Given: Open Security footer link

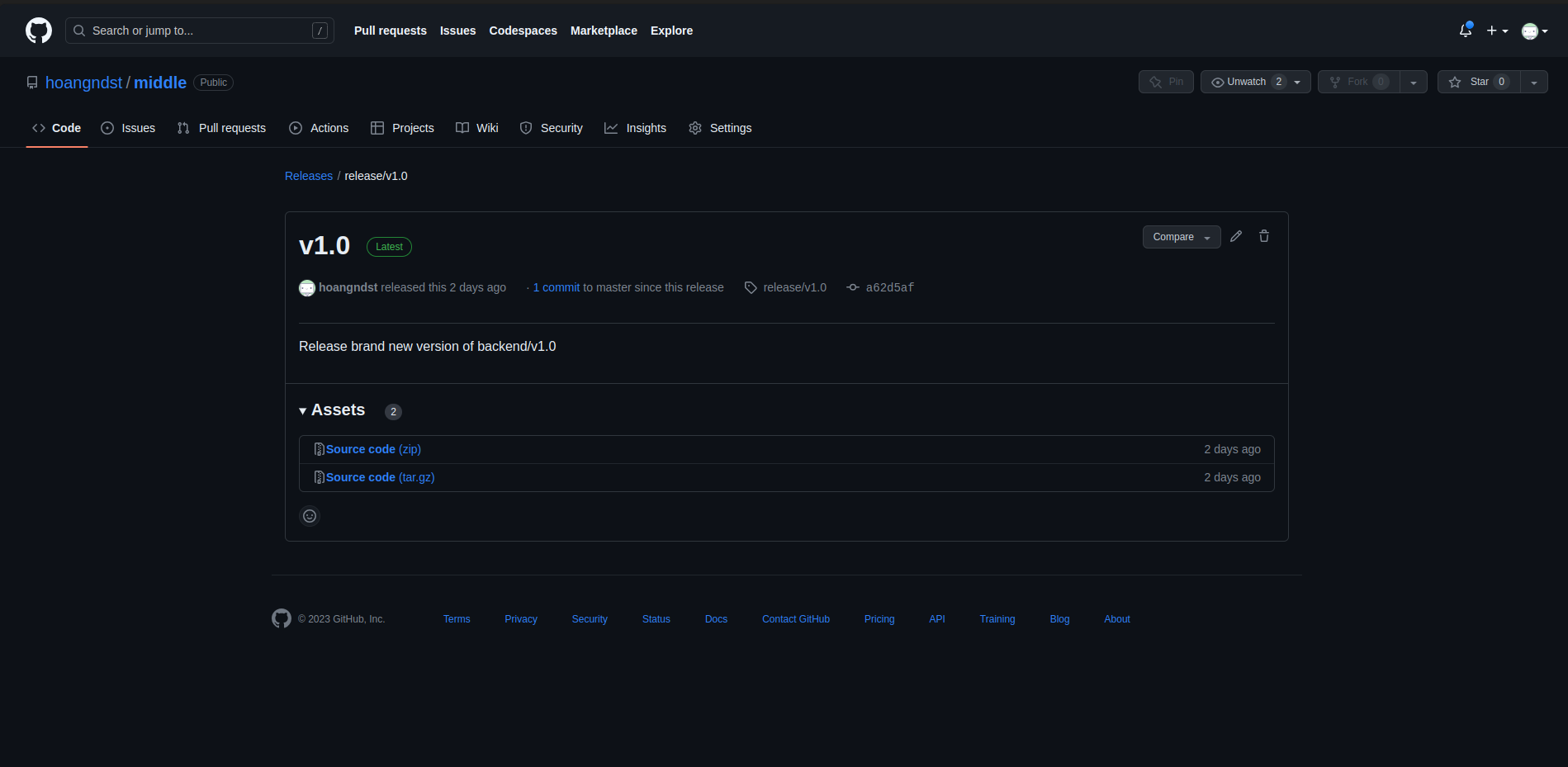Looking at the screenshot, I should (590, 619).
